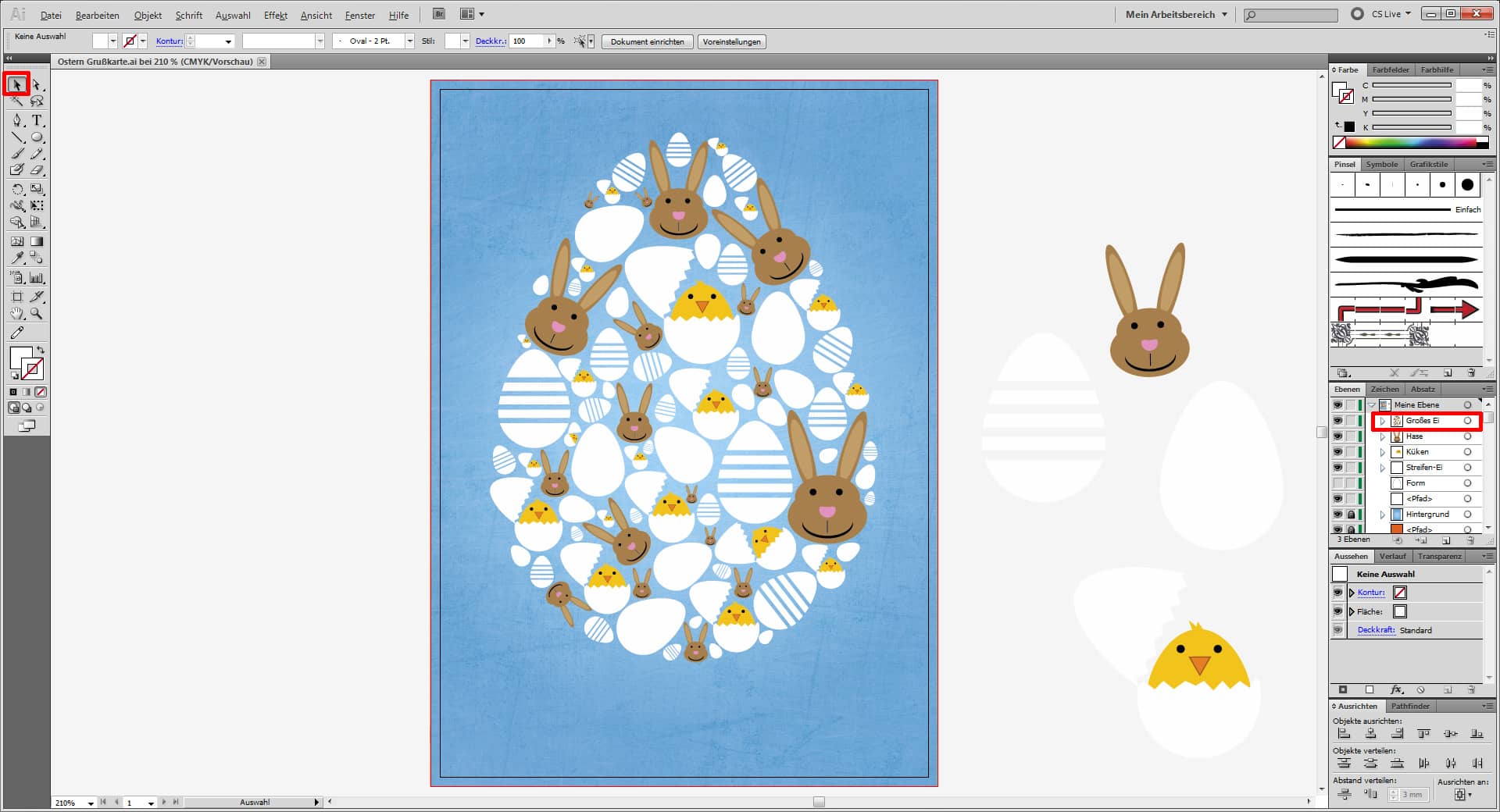Select the Eraser tool
The width and height of the screenshot is (1500, 812).
click(x=37, y=170)
